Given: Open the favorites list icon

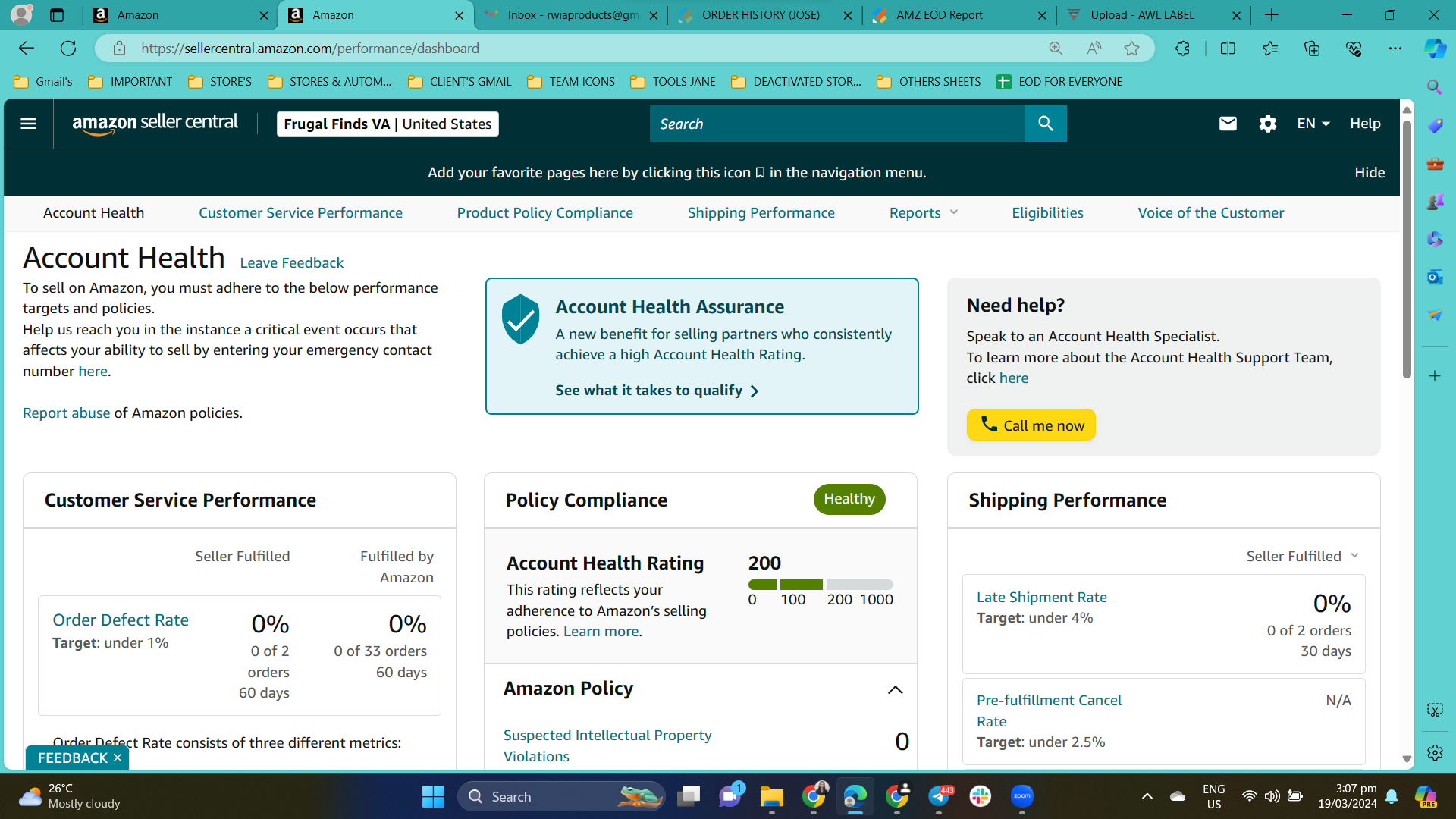Looking at the screenshot, I should (1270, 49).
